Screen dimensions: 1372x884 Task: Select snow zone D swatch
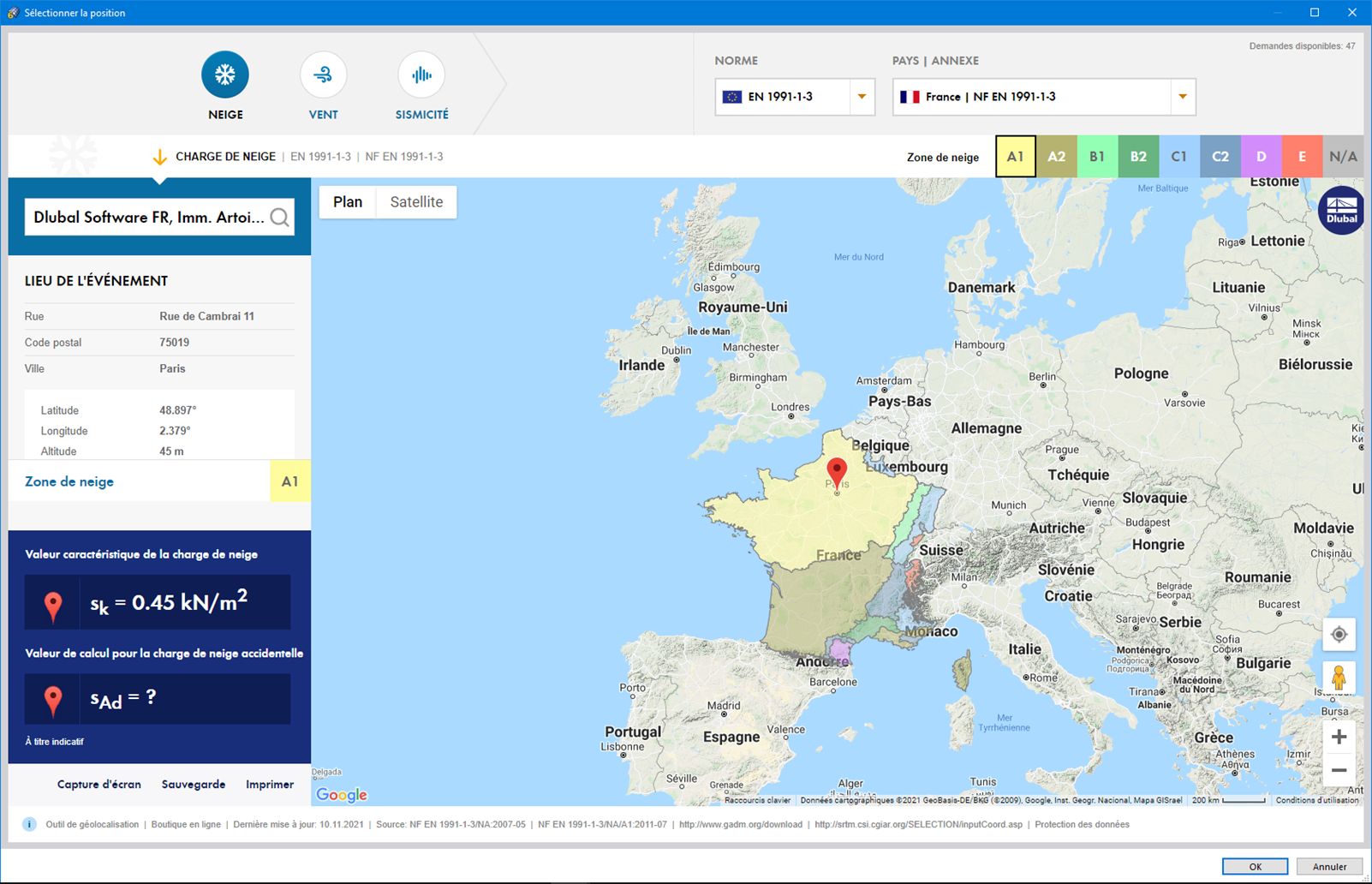click(x=1262, y=157)
